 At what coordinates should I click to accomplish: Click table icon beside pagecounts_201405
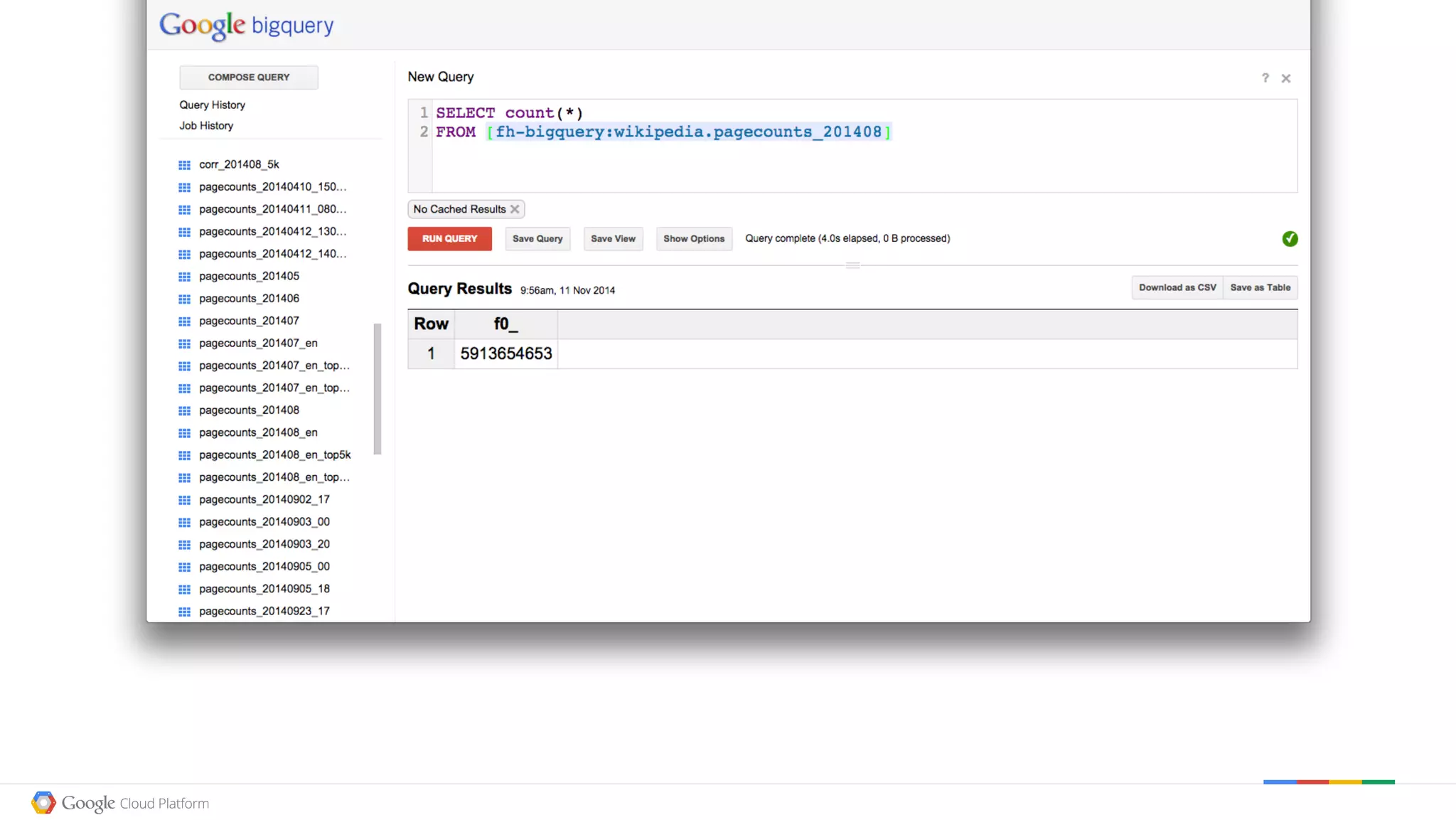tap(184, 277)
